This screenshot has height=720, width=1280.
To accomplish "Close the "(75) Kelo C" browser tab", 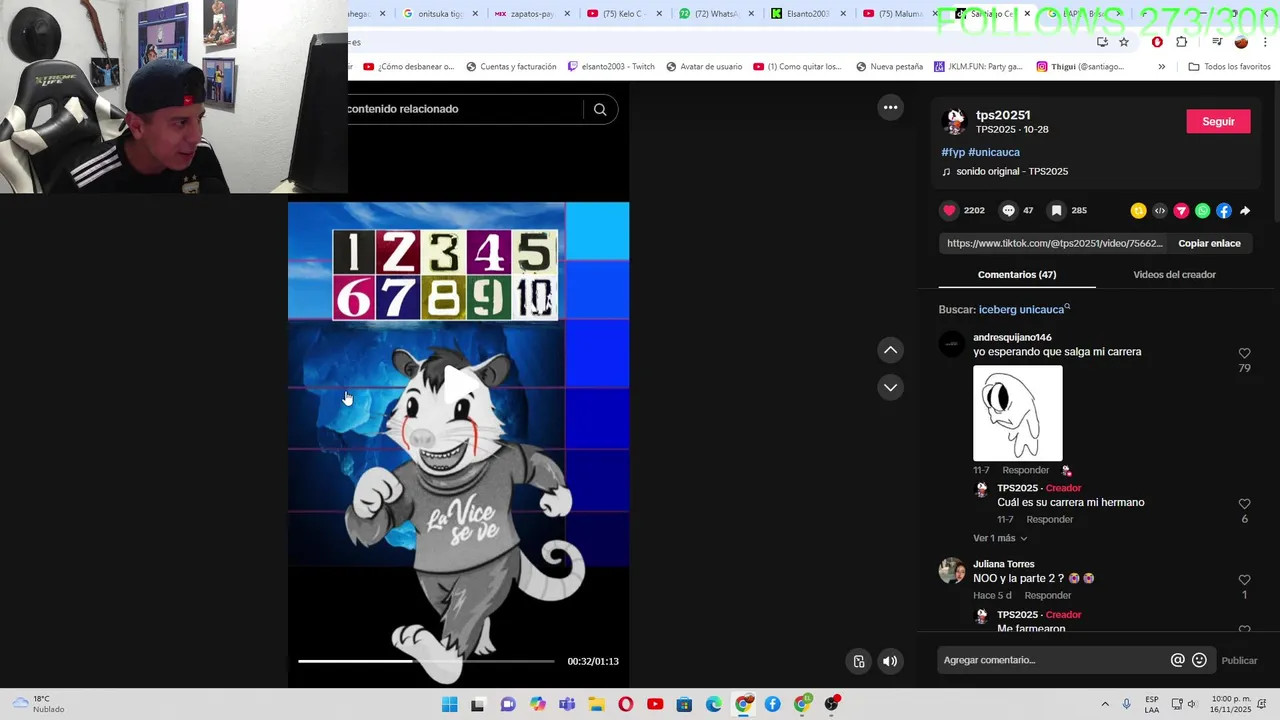I will (659, 14).
